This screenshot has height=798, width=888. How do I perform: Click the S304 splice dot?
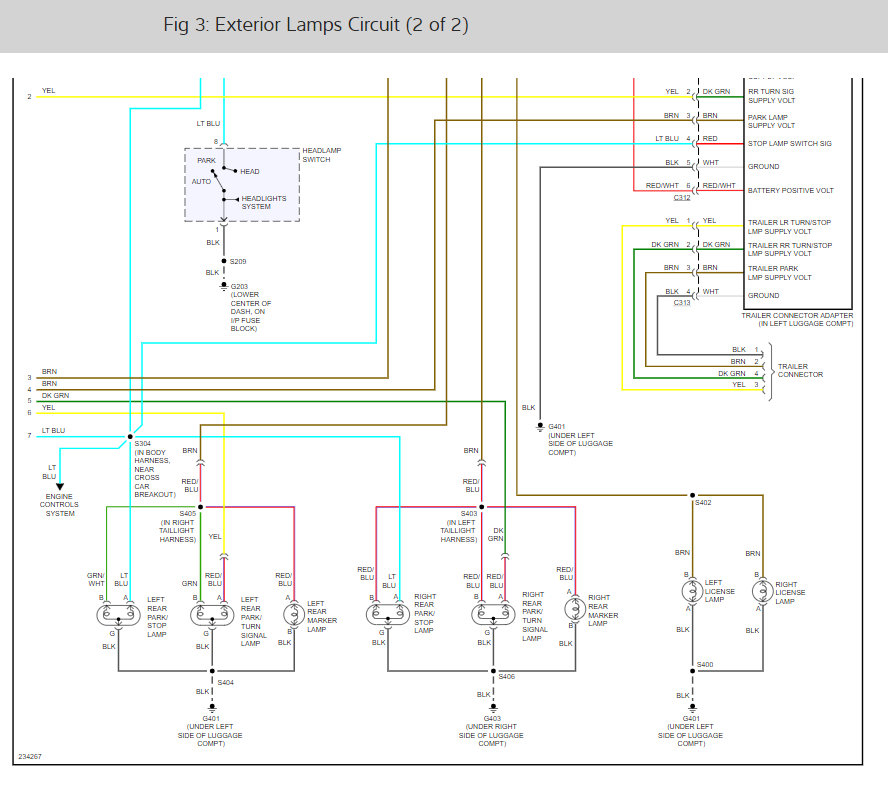point(130,437)
